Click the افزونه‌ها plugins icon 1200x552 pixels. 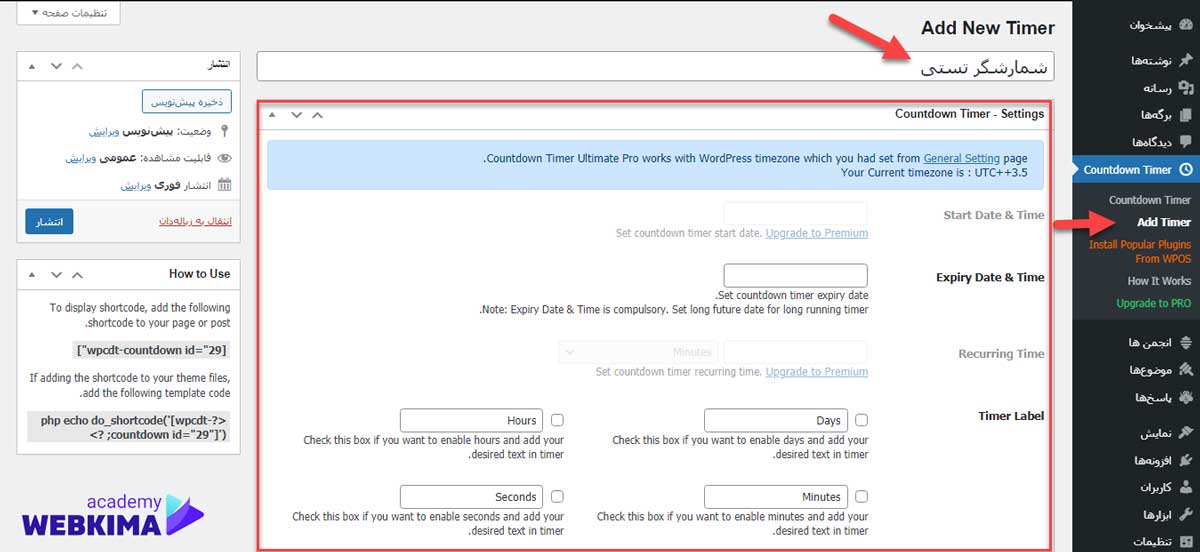tap(1186, 461)
